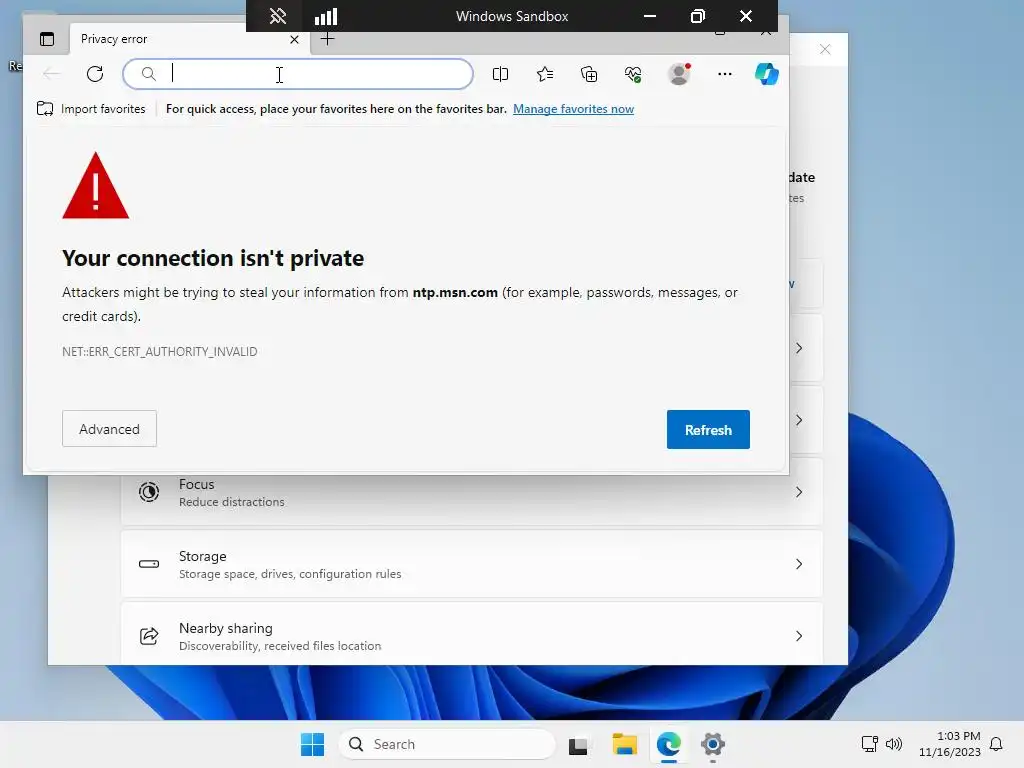Click the Microsoft Edge taskbar icon

(x=669, y=744)
